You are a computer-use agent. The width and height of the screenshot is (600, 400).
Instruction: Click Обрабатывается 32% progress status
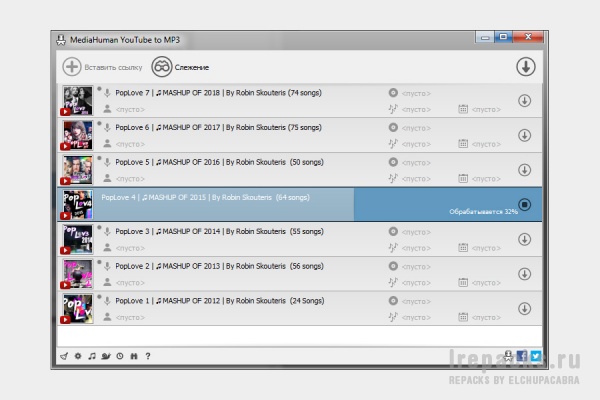pos(483,212)
